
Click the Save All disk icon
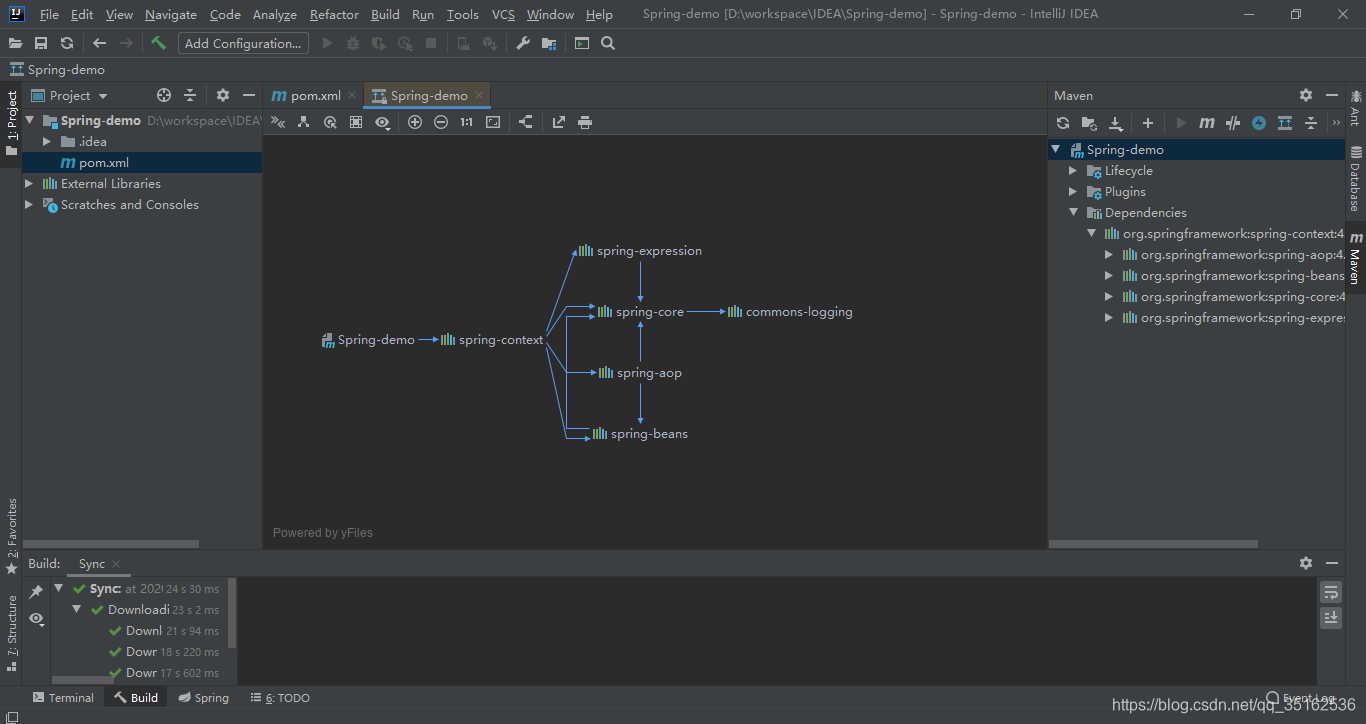tap(41, 43)
